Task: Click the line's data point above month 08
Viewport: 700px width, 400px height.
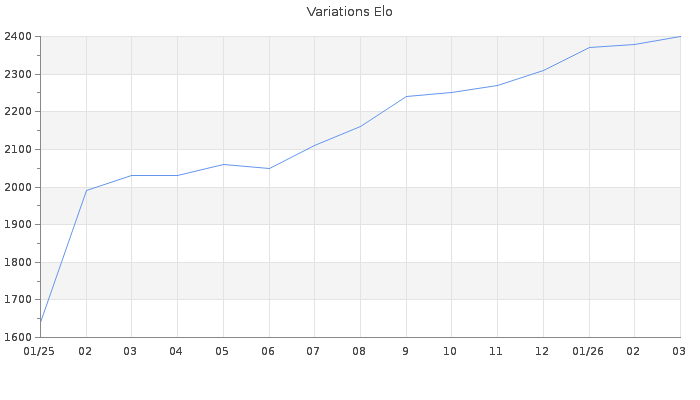Action: click(x=360, y=126)
